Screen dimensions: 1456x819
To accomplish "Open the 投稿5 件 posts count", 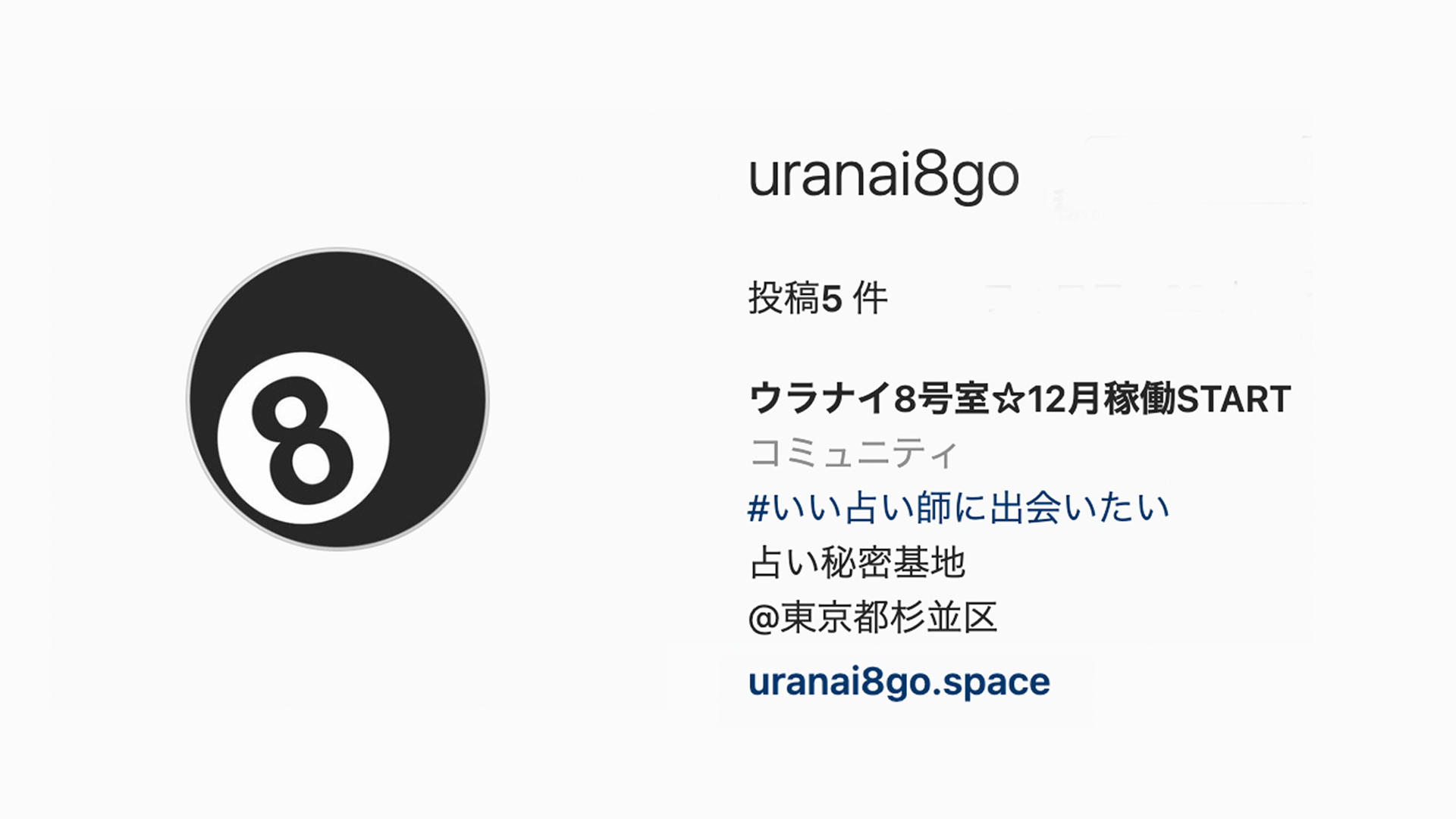I will pyautogui.click(x=817, y=298).
